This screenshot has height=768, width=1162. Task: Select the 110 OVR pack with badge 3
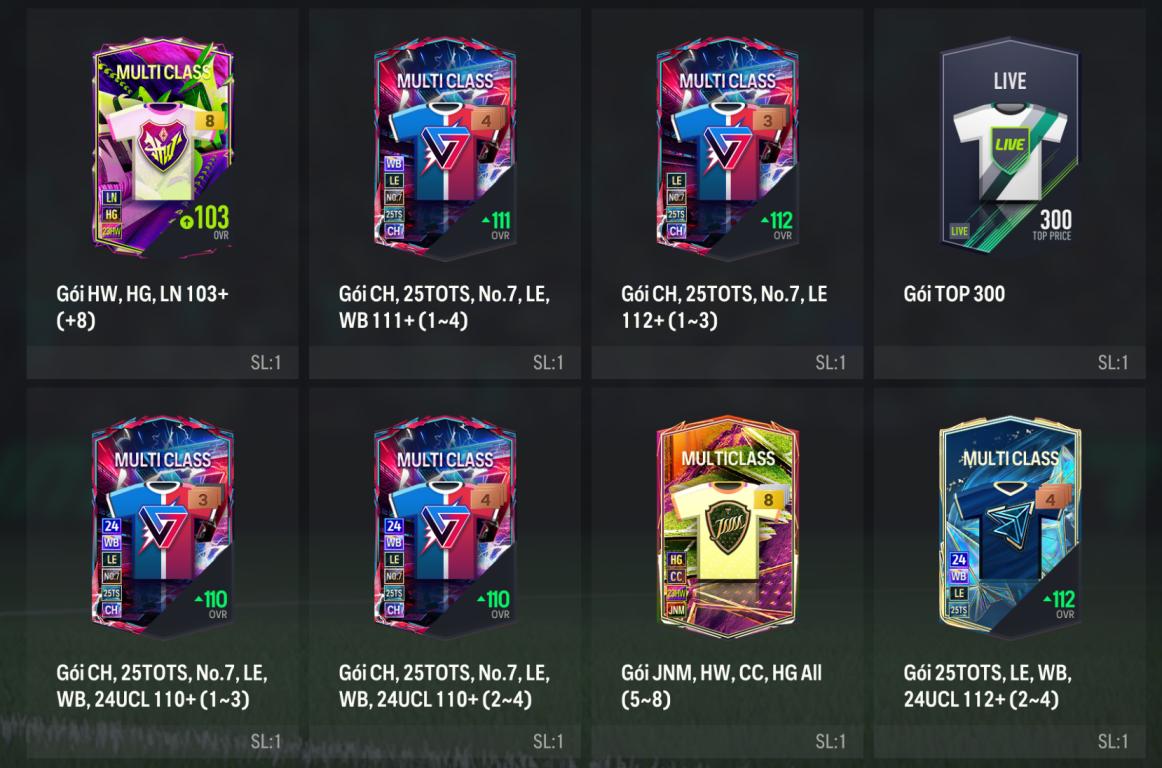162,527
